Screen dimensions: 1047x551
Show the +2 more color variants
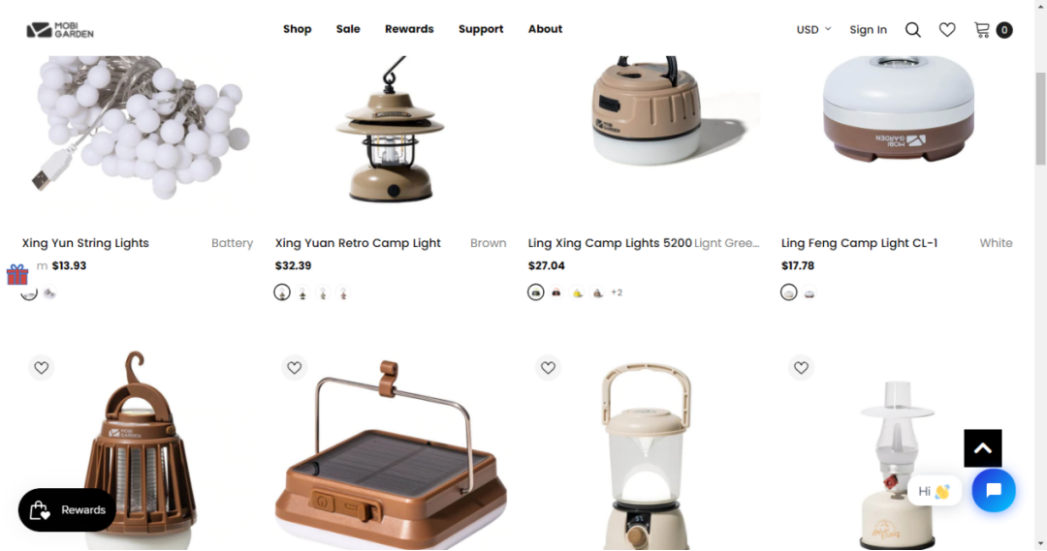[617, 293]
